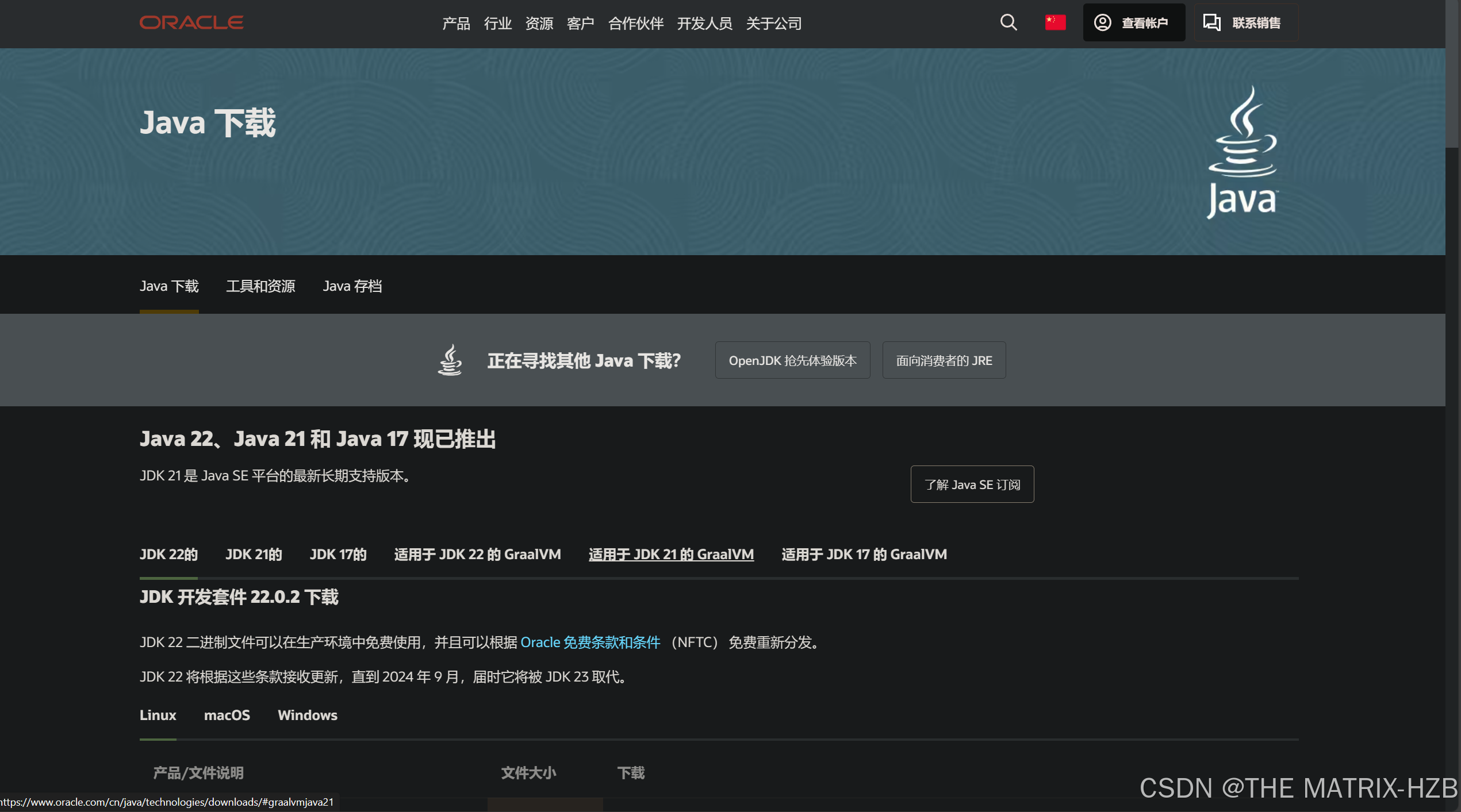Select the macOS platform tab
The height and width of the screenshot is (812, 1461).
pos(227,715)
